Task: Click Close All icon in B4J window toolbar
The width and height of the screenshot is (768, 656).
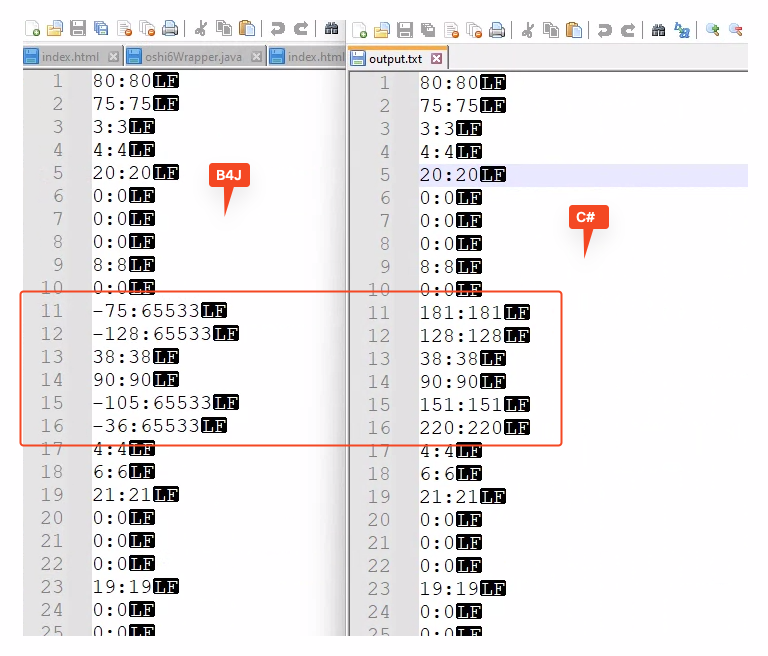Action: pos(147,28)
